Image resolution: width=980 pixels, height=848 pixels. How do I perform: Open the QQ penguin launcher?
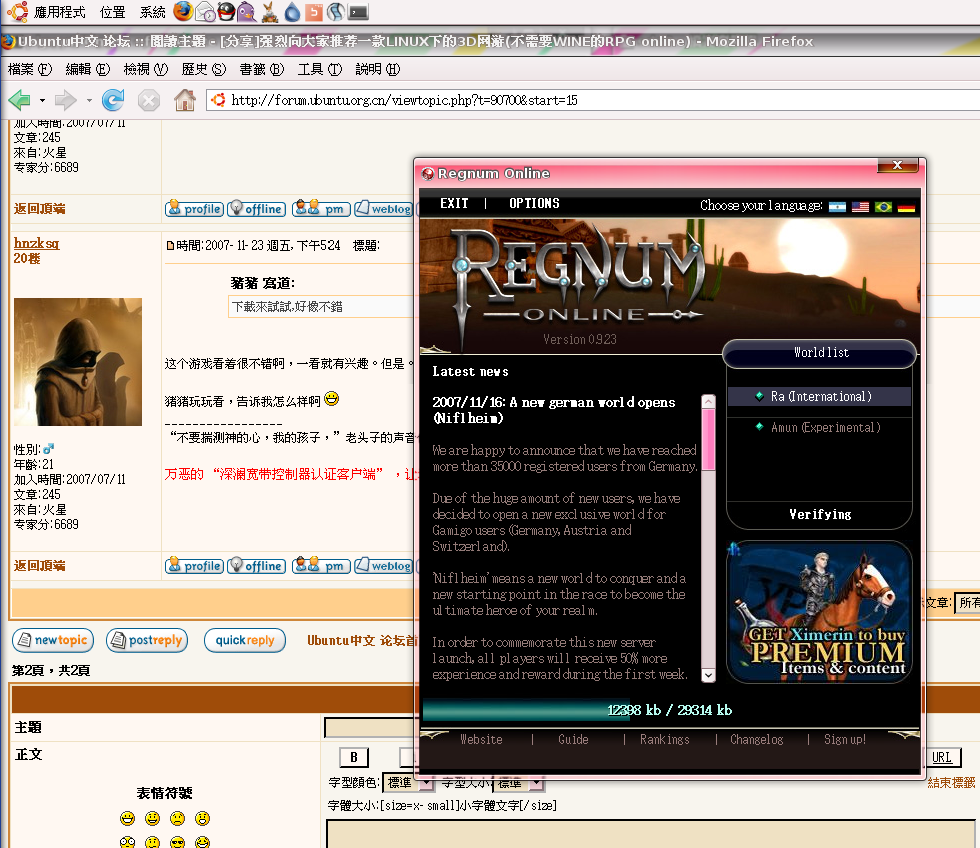[x=226, y=11]
